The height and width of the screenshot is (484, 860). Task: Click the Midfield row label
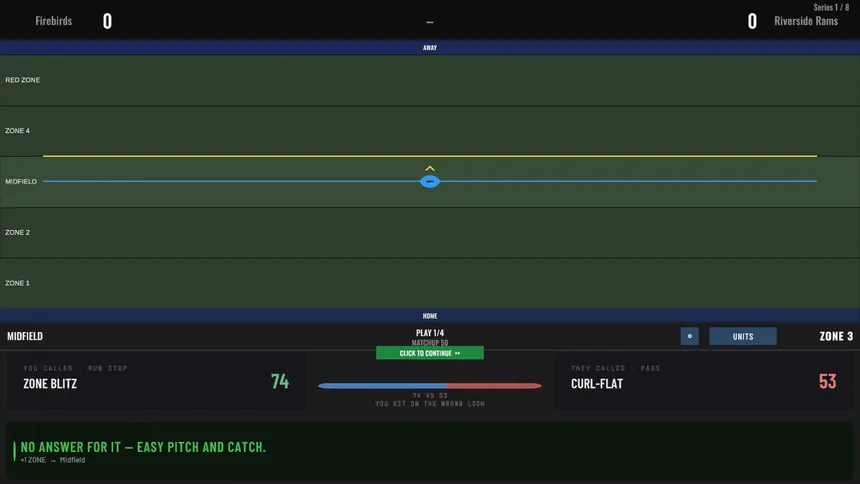[21, 182]
